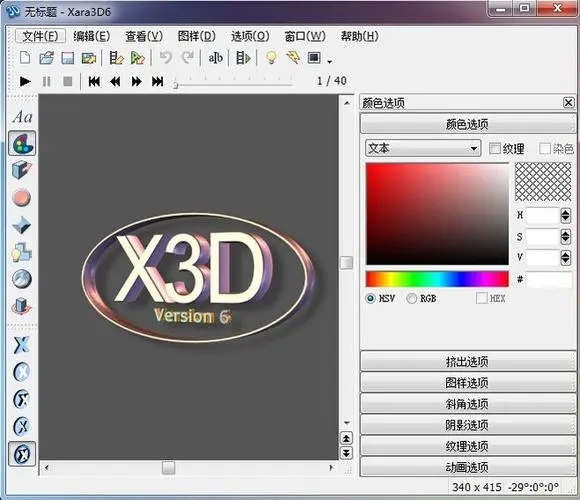Image resolution: width=580 pixels, height=500 pixels.
Task: Click the crosshatch texture preview swatch
Action: [x=543, y=182]
